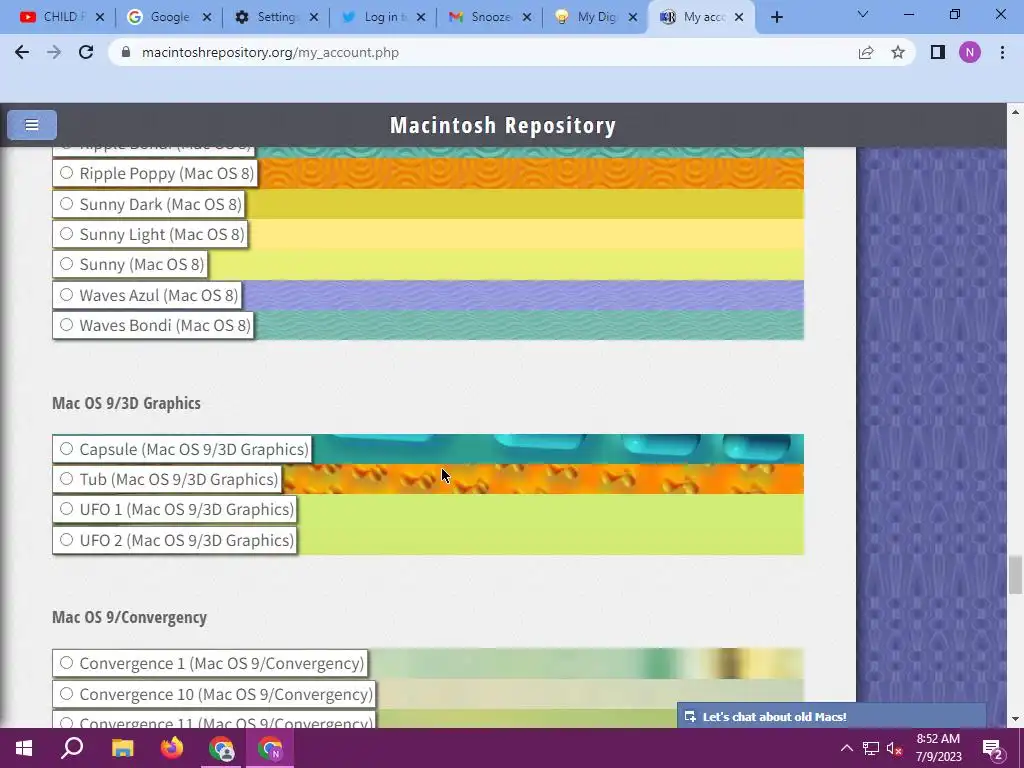This screenshot has width=1024, height=768.
Task: Click Mac OS 9/3D Graphics heading
Action: coord(126,403)
